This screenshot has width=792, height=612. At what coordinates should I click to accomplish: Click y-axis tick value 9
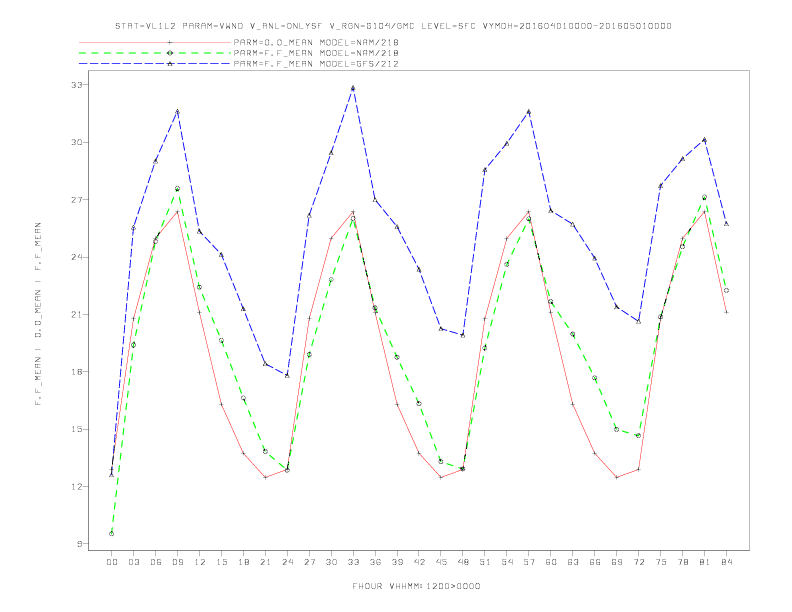79,544
